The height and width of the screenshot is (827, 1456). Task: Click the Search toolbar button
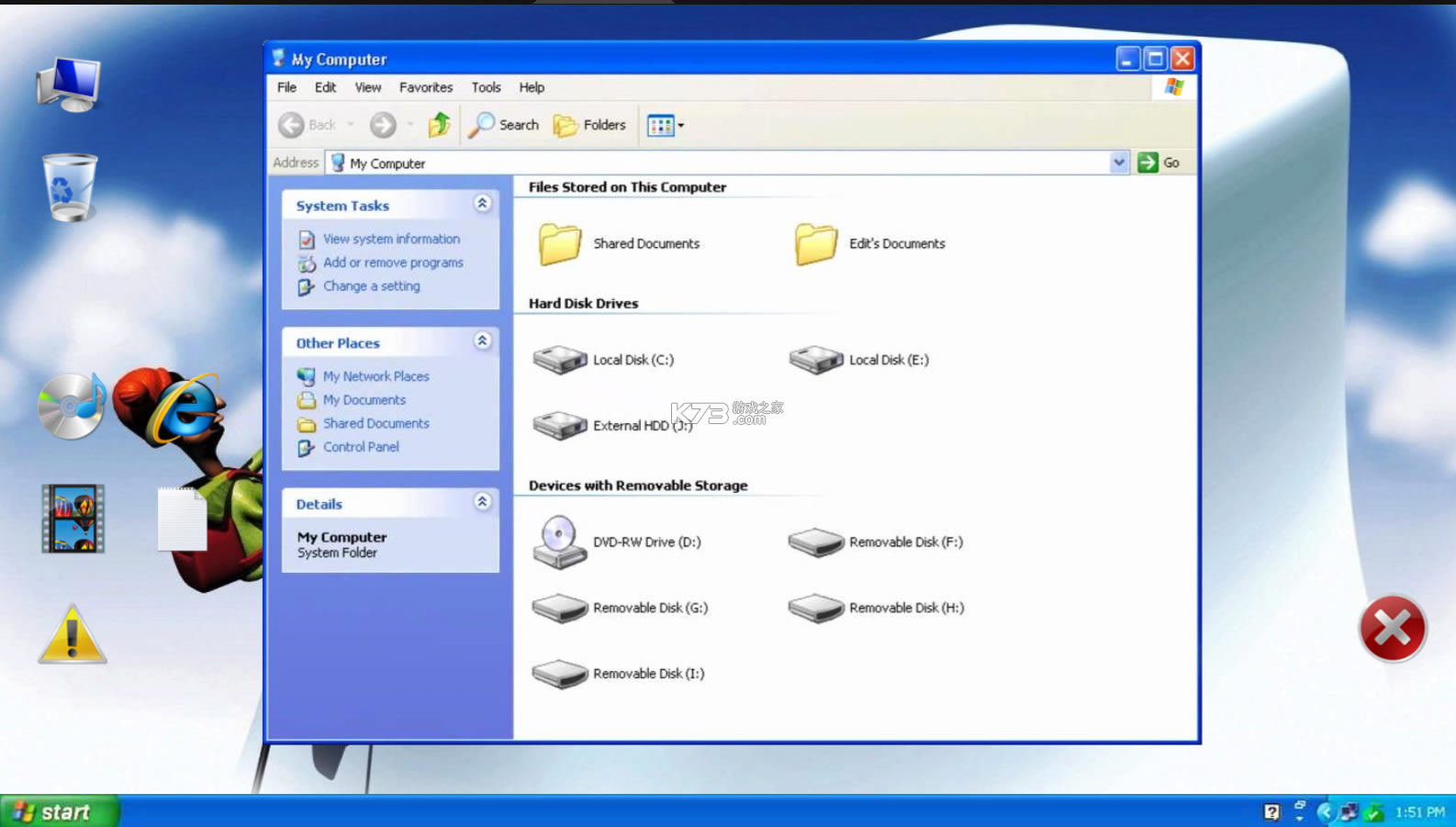coord(504,125)
